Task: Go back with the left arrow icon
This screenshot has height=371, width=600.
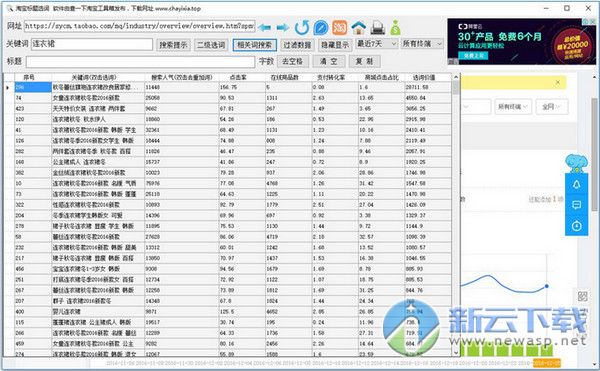Action: click(x=264, y=28)
